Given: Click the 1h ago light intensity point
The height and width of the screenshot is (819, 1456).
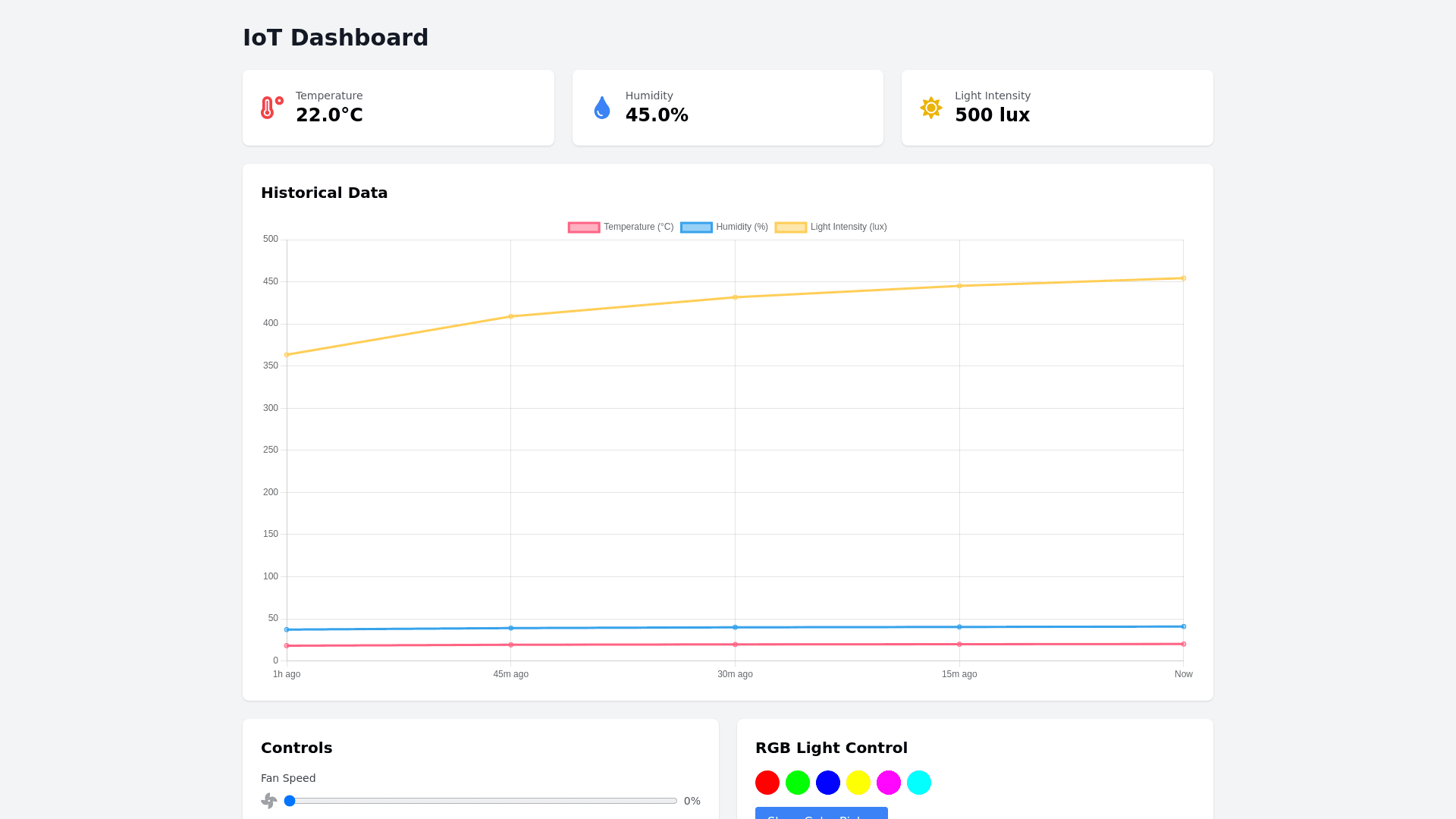Looking at the screenshot, I should (287, 355).
